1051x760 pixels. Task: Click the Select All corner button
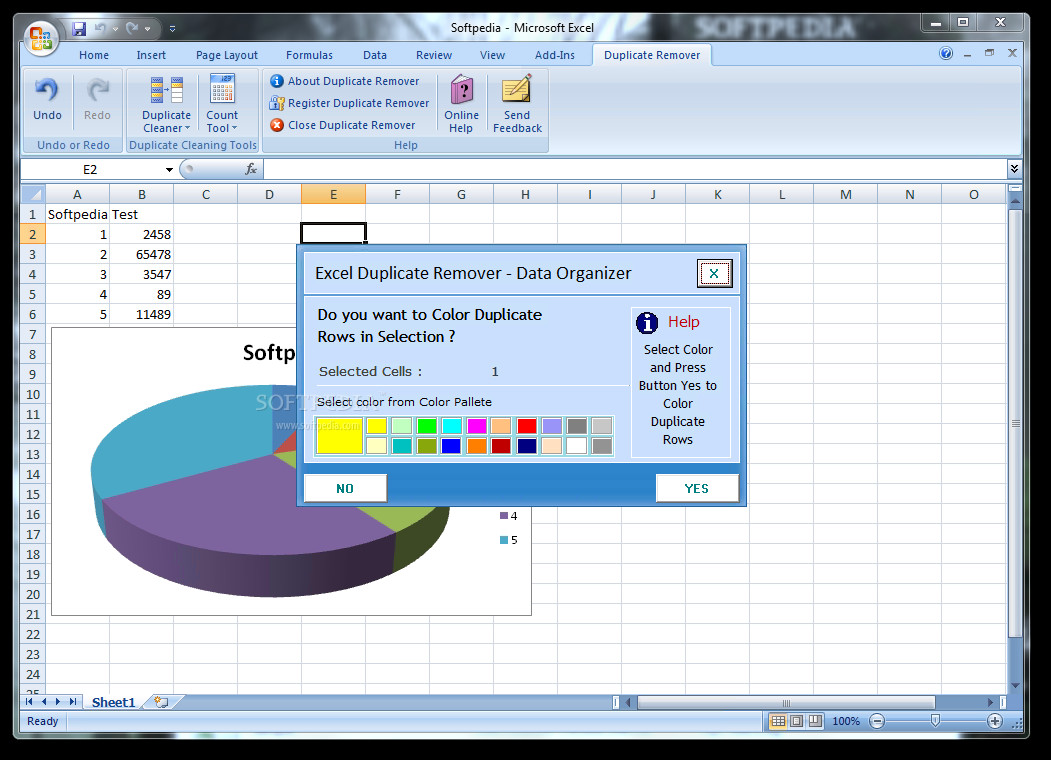(33, 194)
